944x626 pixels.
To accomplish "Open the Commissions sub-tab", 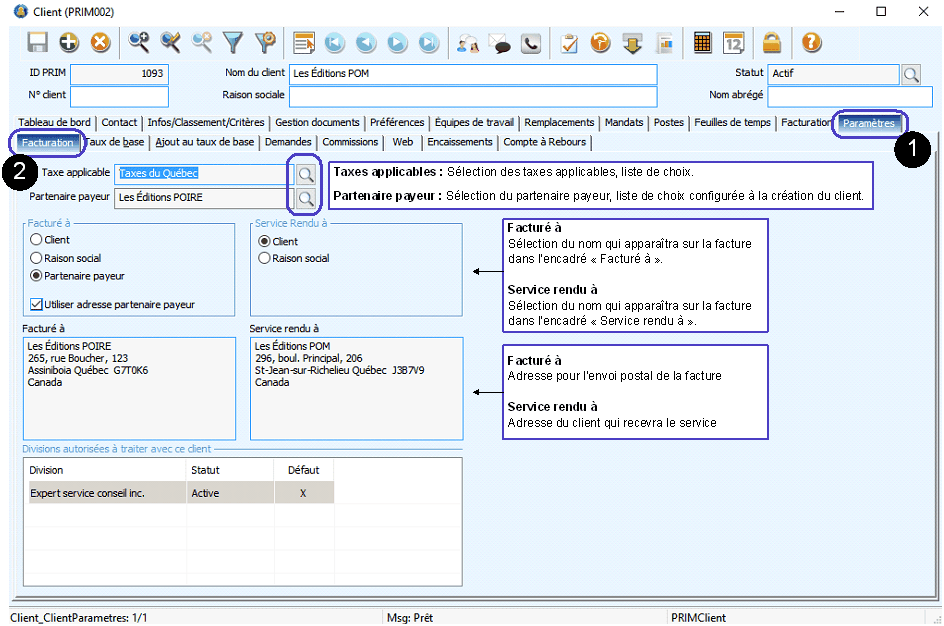I will click(350, 142).
